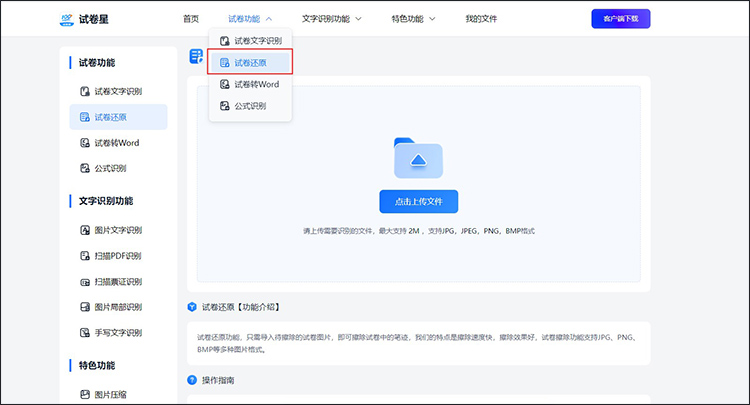Click the upload file format hint text
Screen dimensions: 750x405
click(x=419, y=231)
